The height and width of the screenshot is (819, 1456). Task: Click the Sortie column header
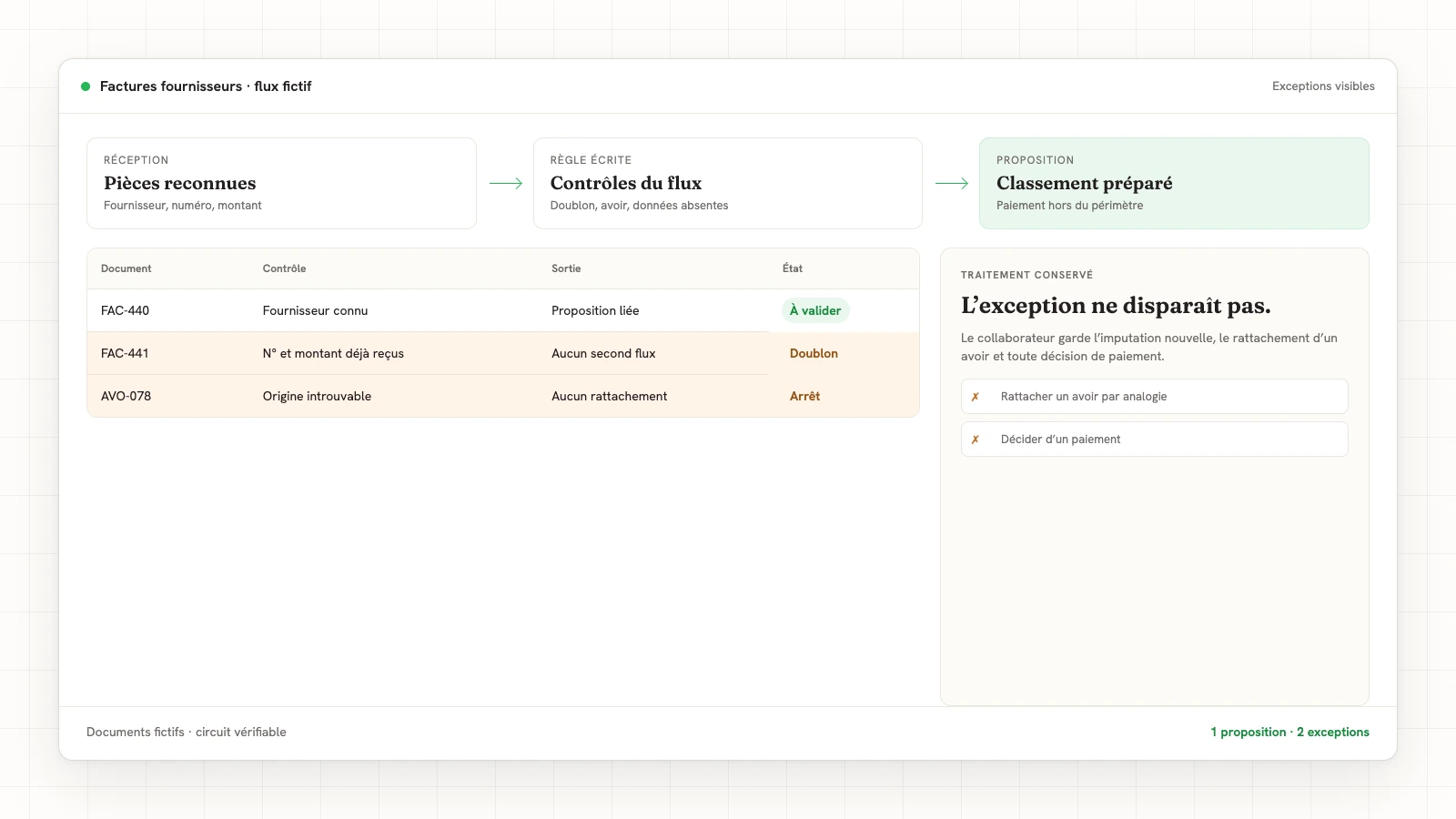pyautogui.click(x=566, y=268)
